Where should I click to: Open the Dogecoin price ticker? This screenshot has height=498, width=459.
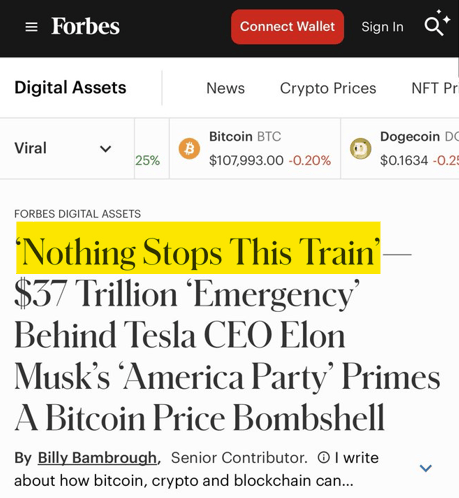(400, 148)
